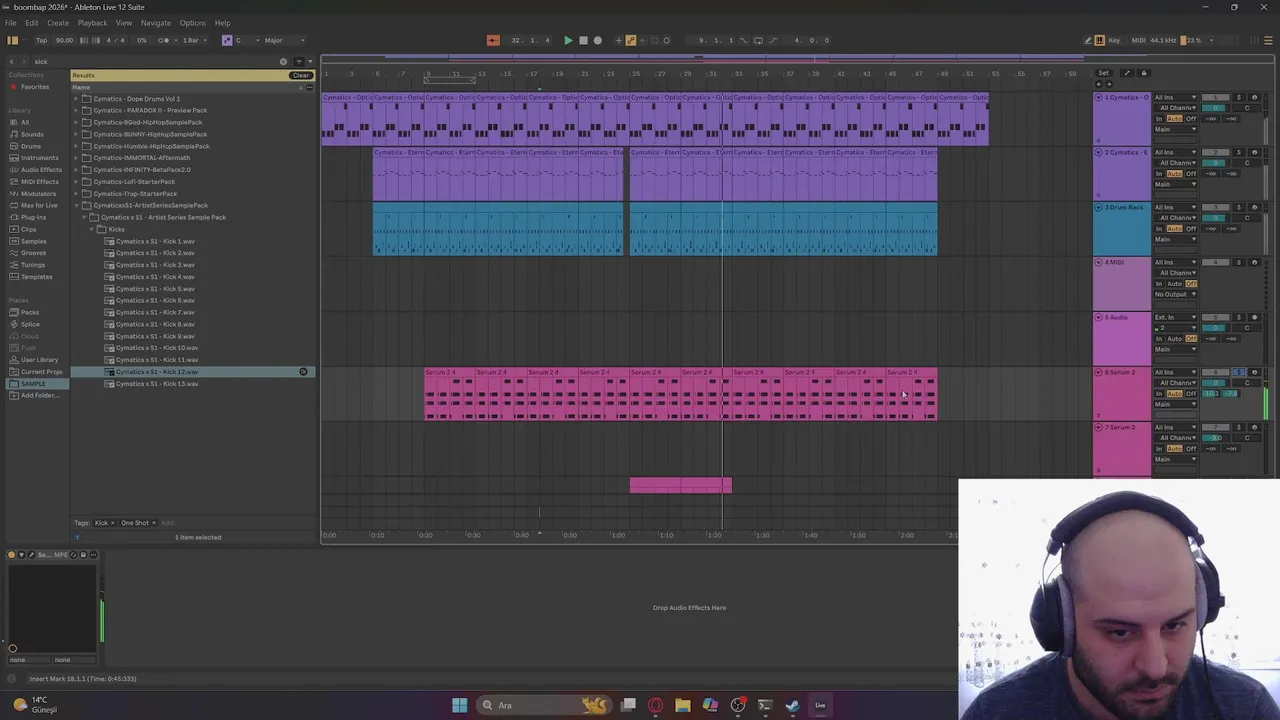1280x720 pixels.
Task: Open Instruments category in browser
Action: (39, 158)
